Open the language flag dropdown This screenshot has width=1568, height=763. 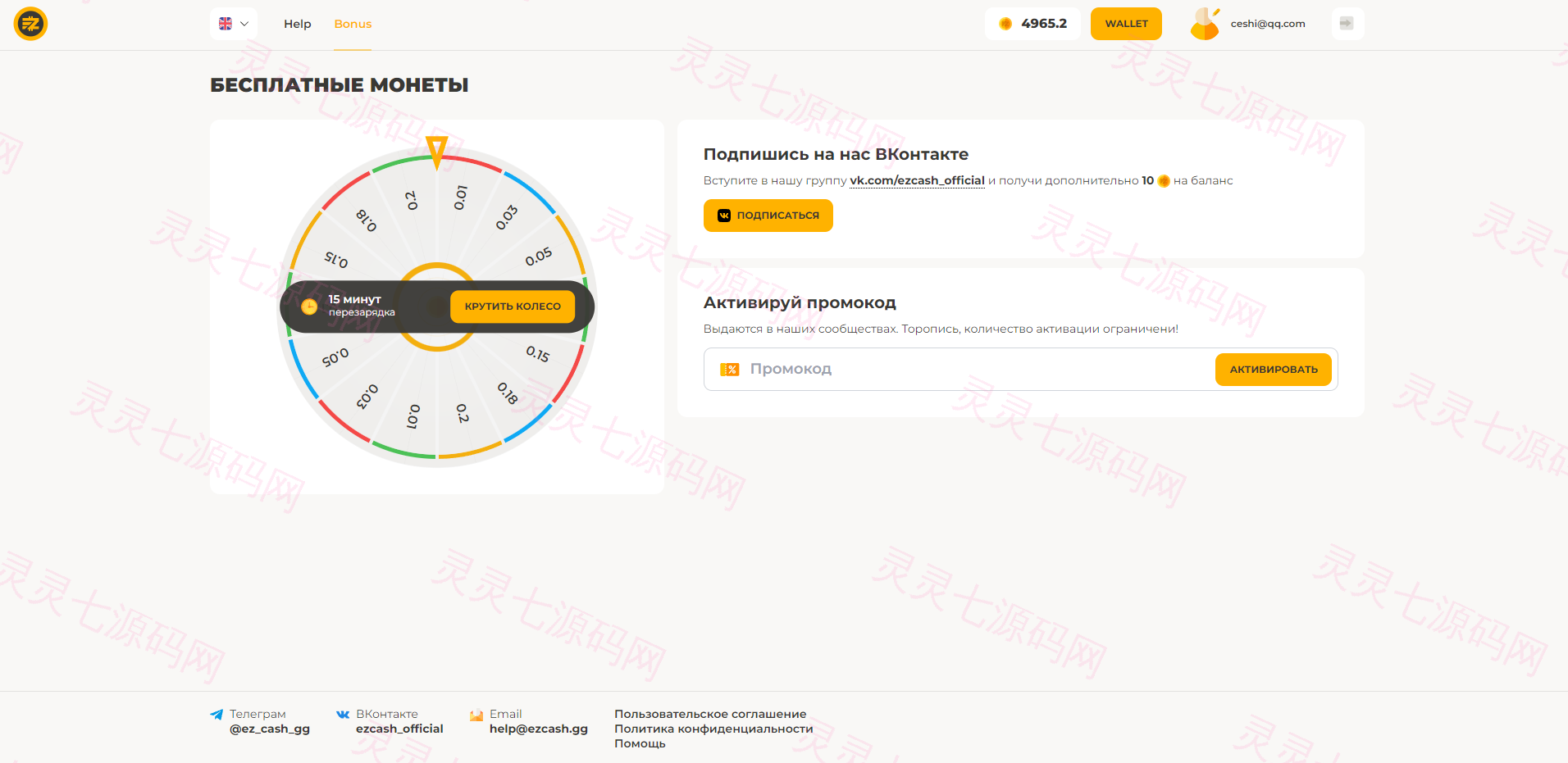[x=234, y=24]
